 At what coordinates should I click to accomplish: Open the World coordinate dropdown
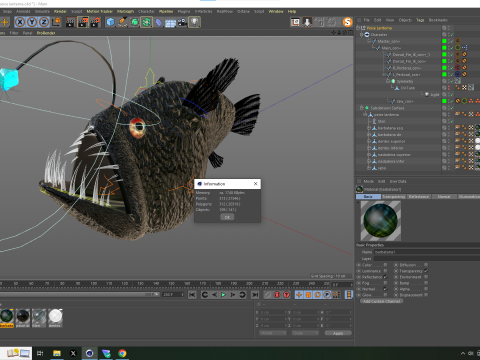pos(273,333)
